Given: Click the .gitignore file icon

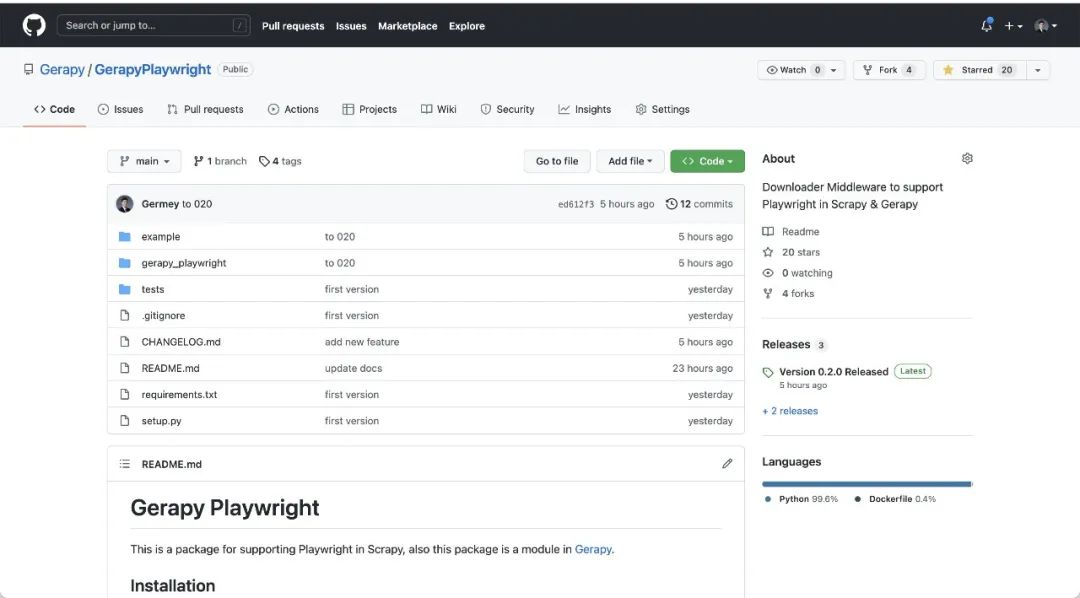Looking at the screenshot, I should (x=125, y=316).
